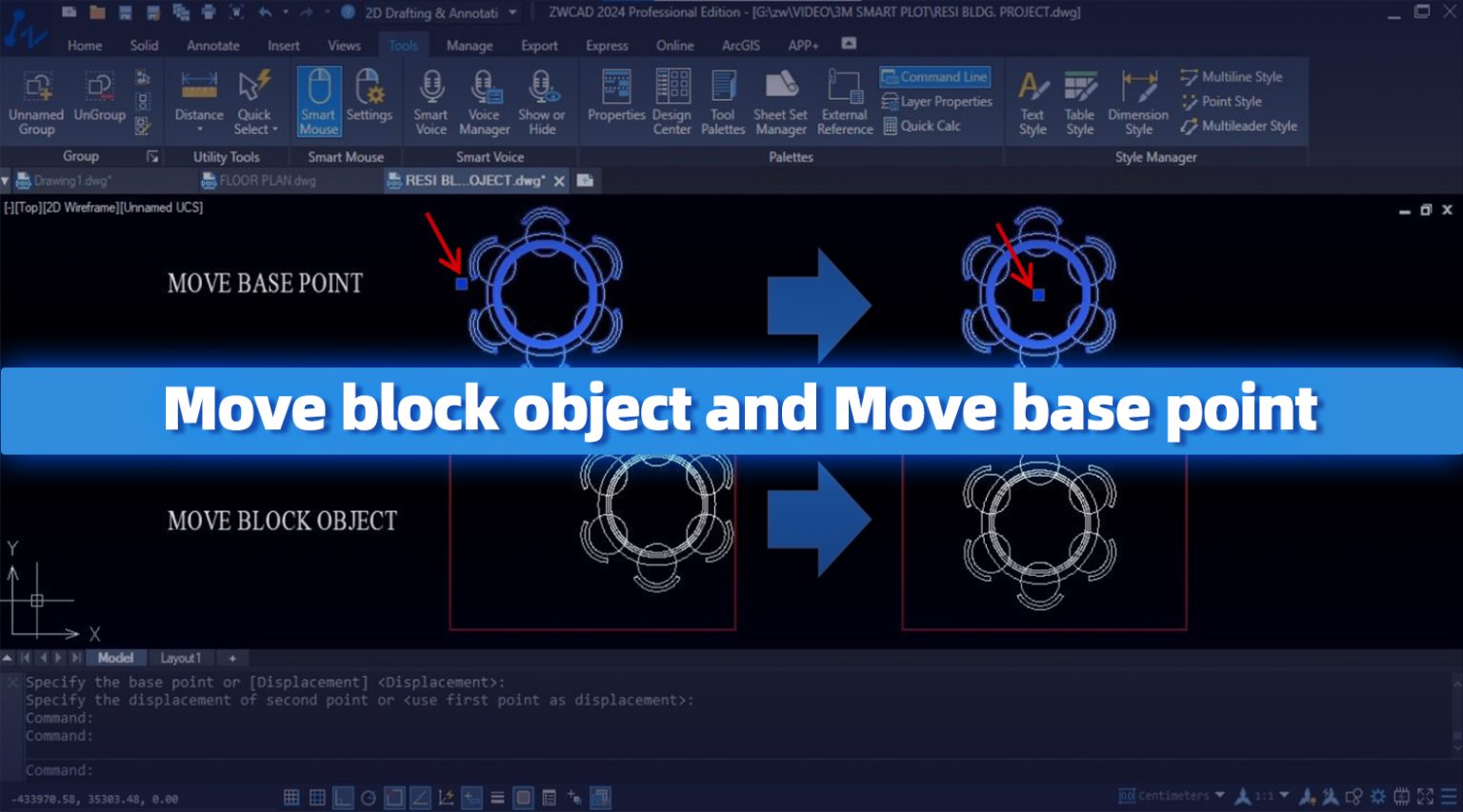Image resolution: width=1463 pixels, height=812 pixels.
Task: Open the Table Style manager
Action: tap(1080, 100)
